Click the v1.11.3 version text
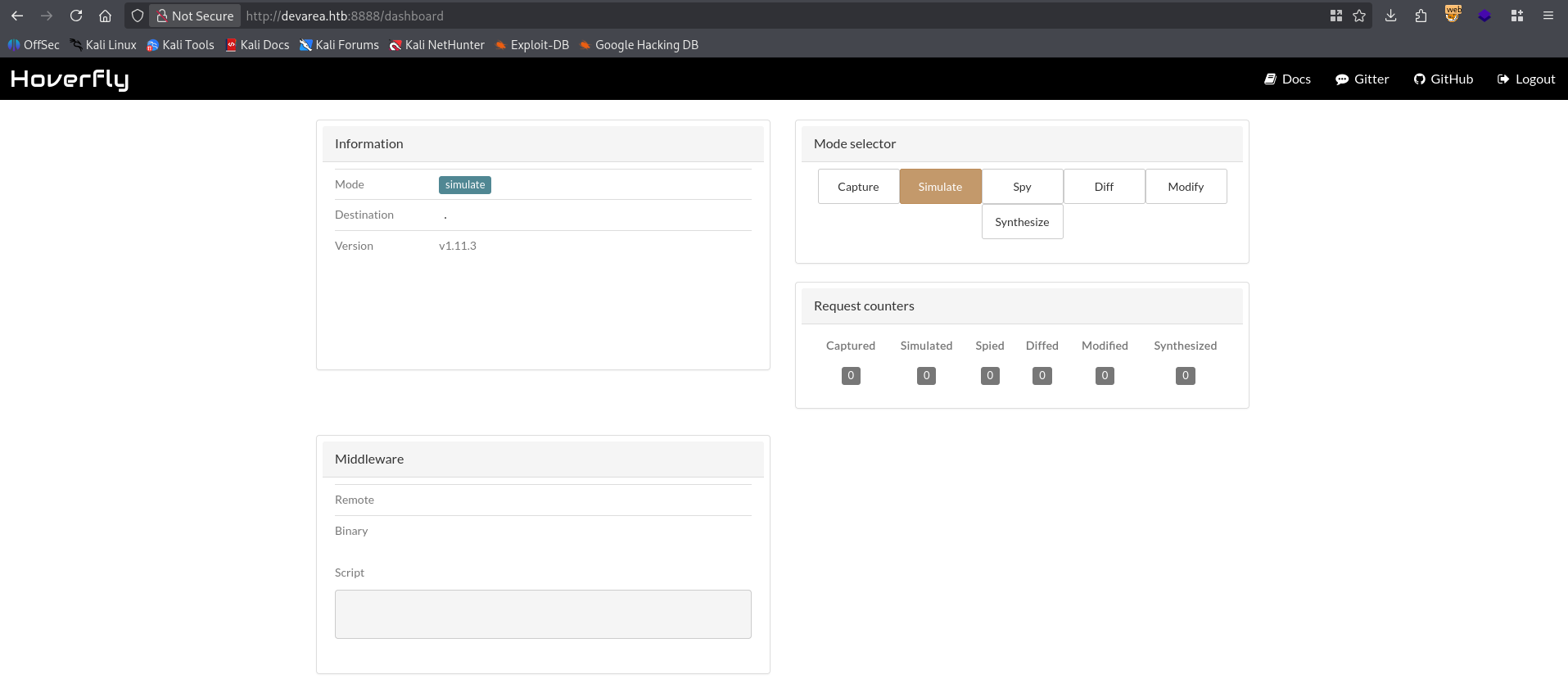The image size is (1568, 679). [458, 246]
